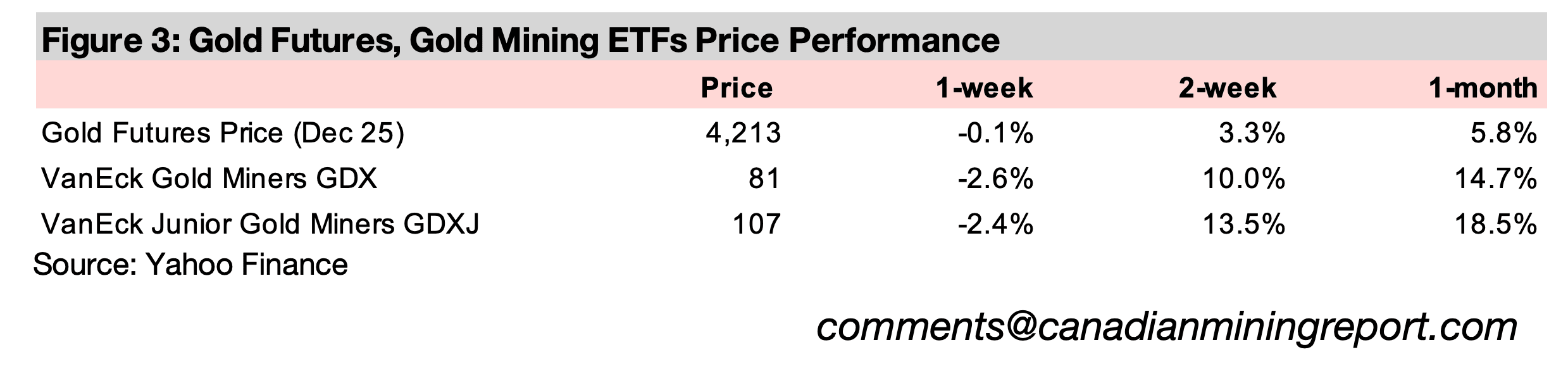Select the 3.3% gold futures 2-week cell
The height and width of the screenshot is (371, 1568).
[x=1252, y=134]
